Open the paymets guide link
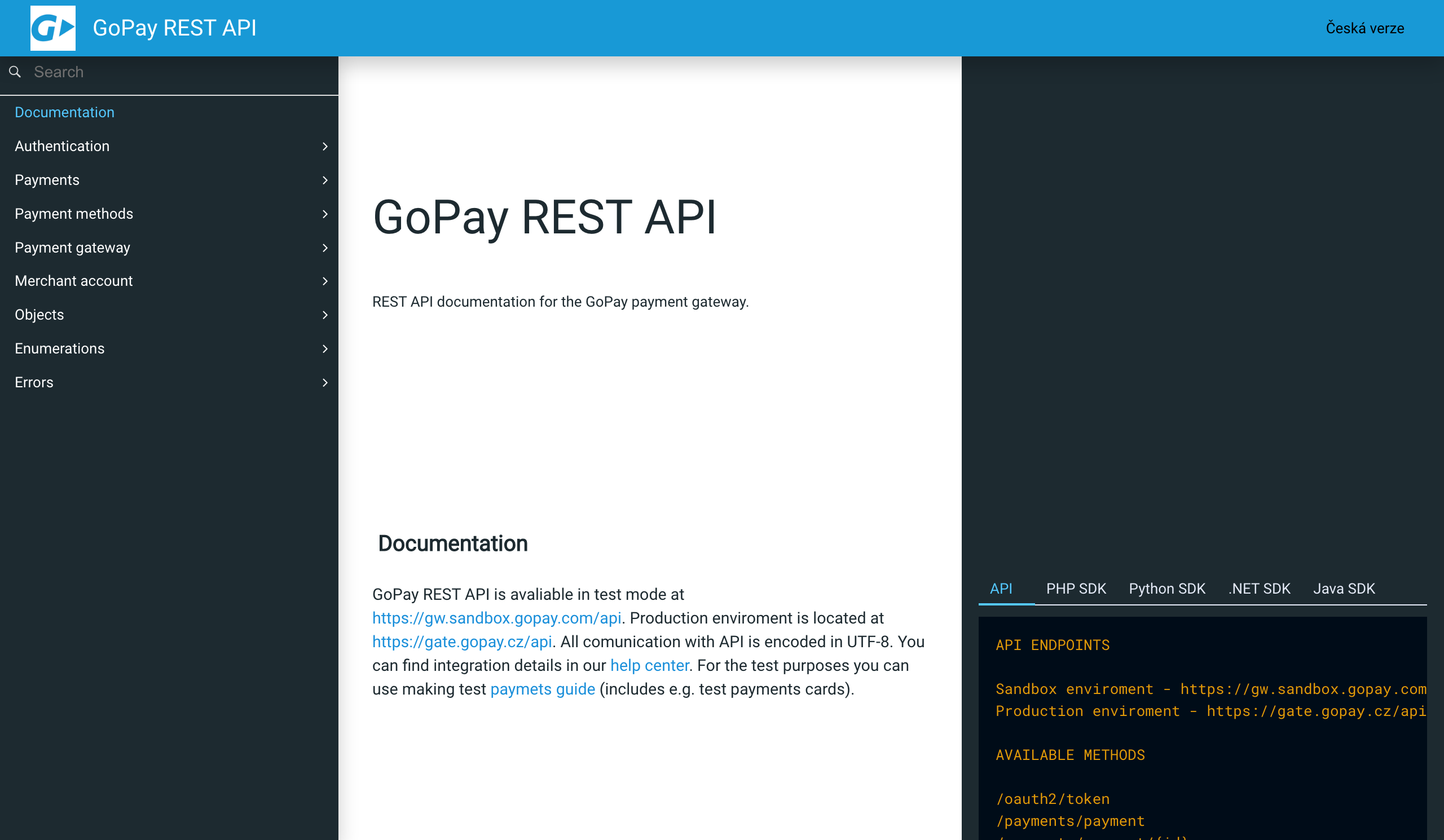This screenshot has height=840, width=1444. click(543, 689)
